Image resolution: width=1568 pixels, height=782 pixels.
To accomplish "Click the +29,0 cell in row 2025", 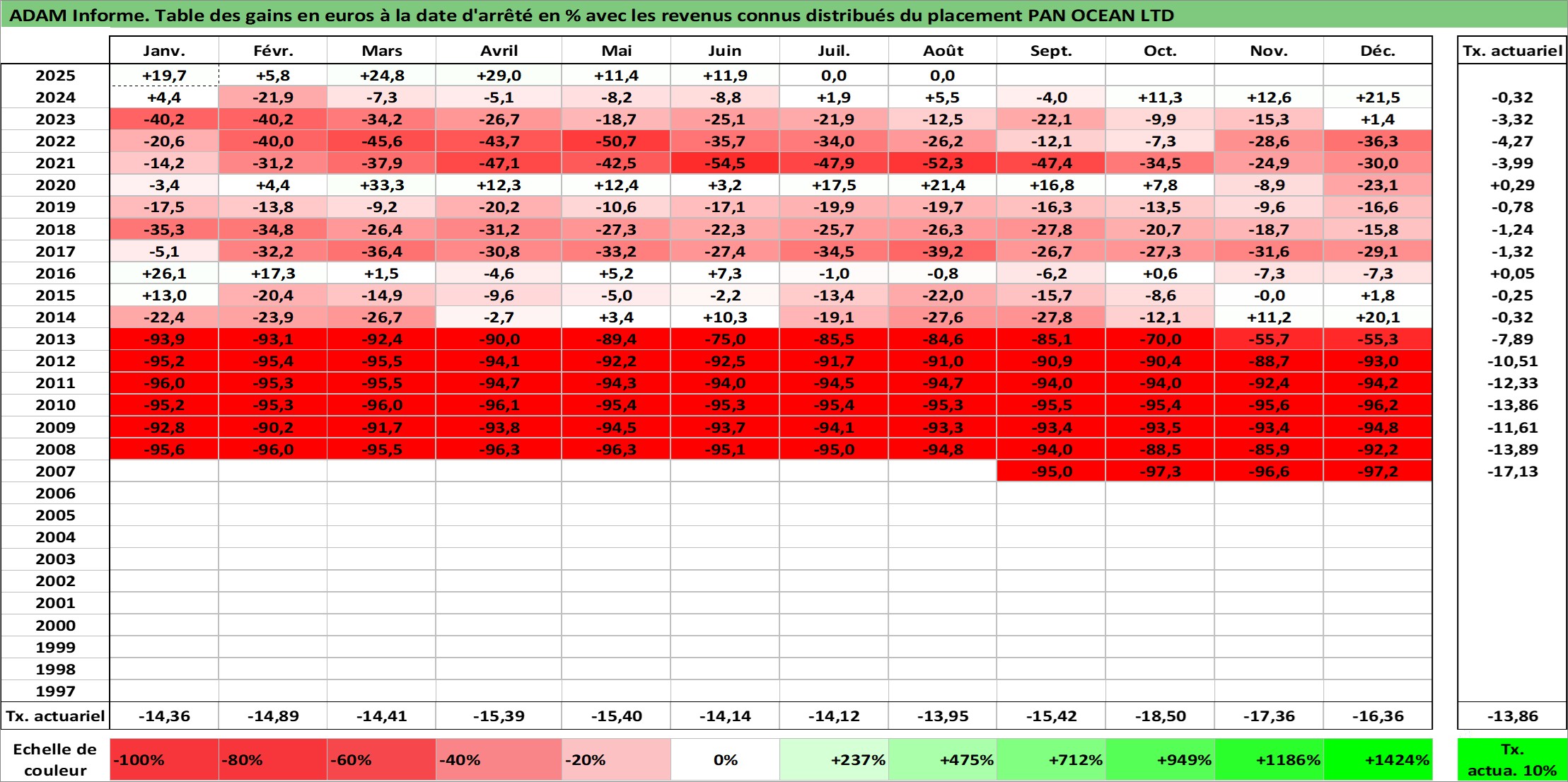I will 499,76.
